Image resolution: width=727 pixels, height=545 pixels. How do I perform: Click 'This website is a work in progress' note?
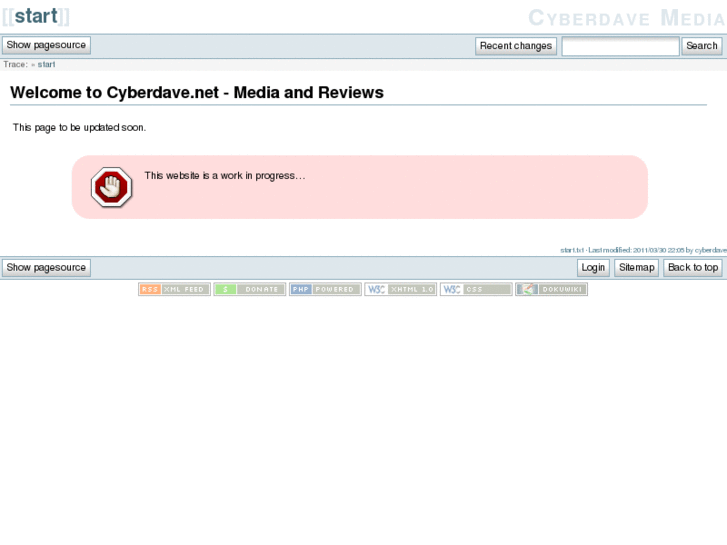[225, 176]
